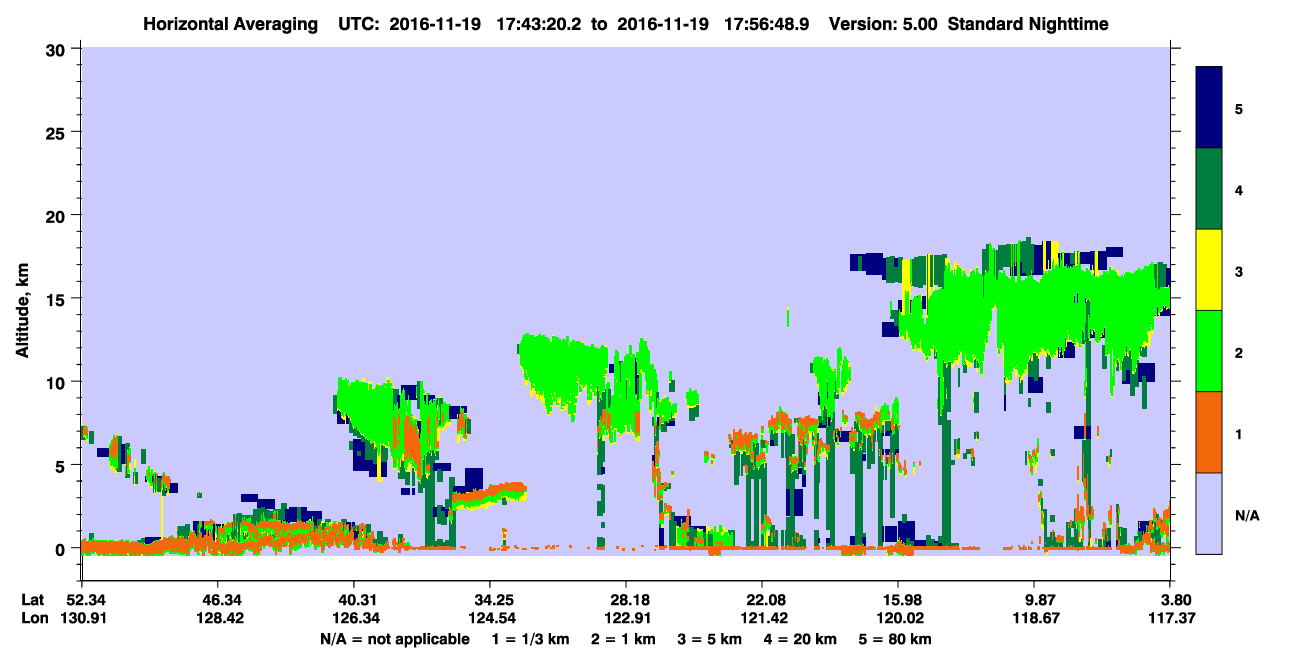Click the yellow vertical line near the surface

[x=162, y=515]
